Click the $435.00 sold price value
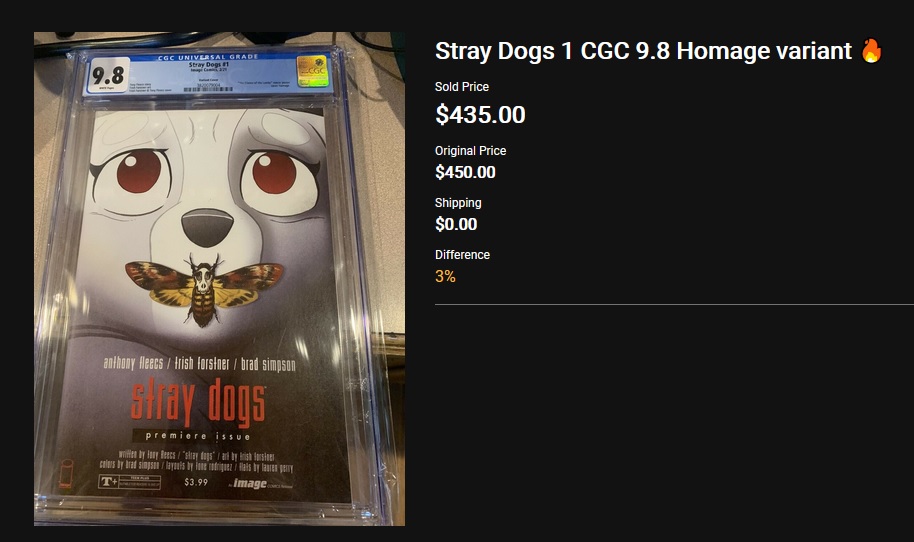 480,114
